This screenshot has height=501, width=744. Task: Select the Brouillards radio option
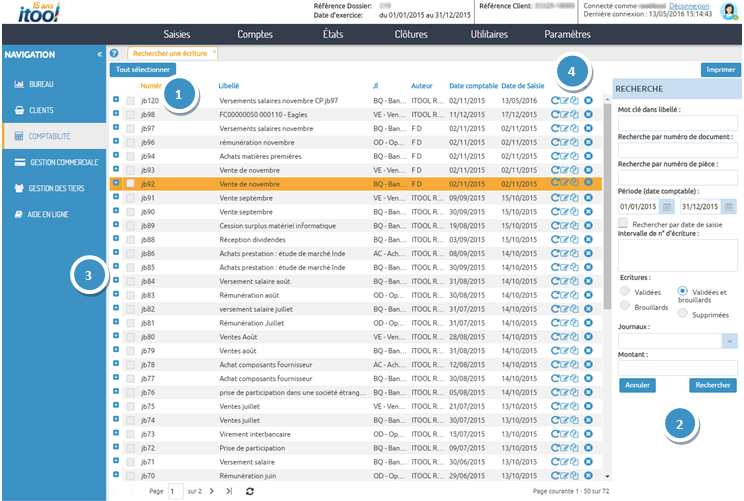[x=625, y=305]
